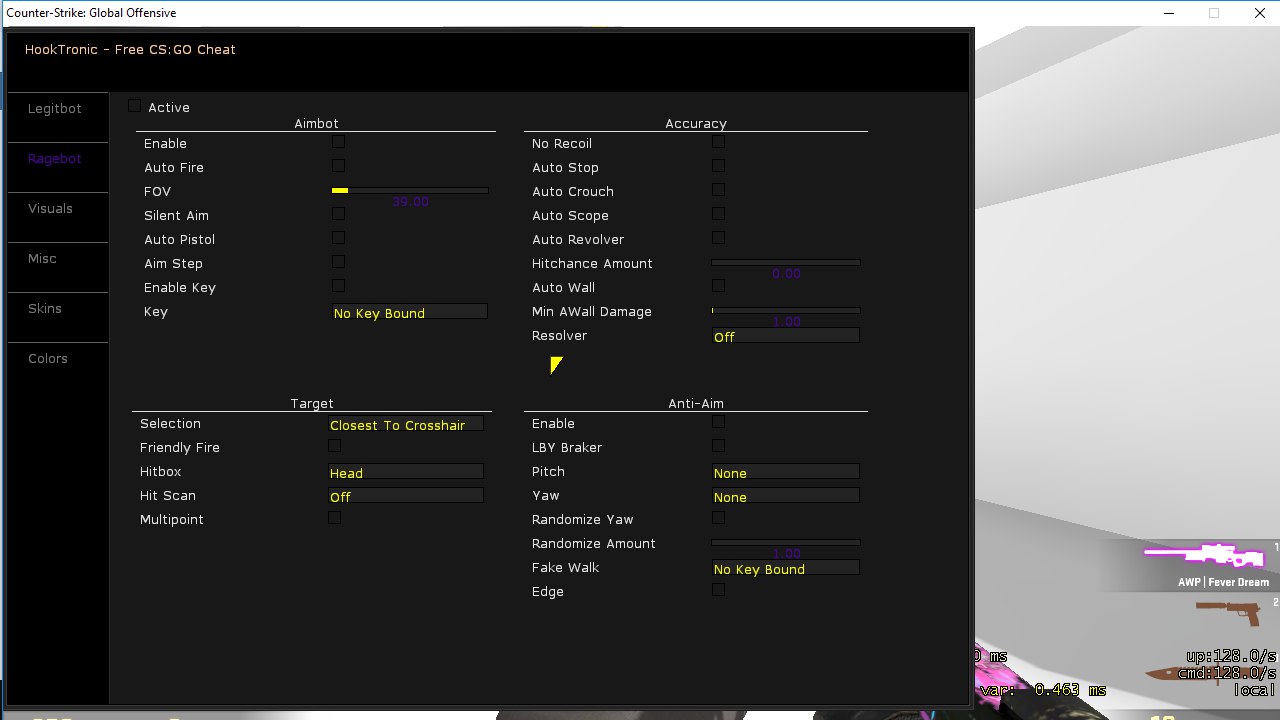The width and height of the screenshot is (1280, 720).
Task: Open the Resolver dropdown
Action: click(785, 336)
